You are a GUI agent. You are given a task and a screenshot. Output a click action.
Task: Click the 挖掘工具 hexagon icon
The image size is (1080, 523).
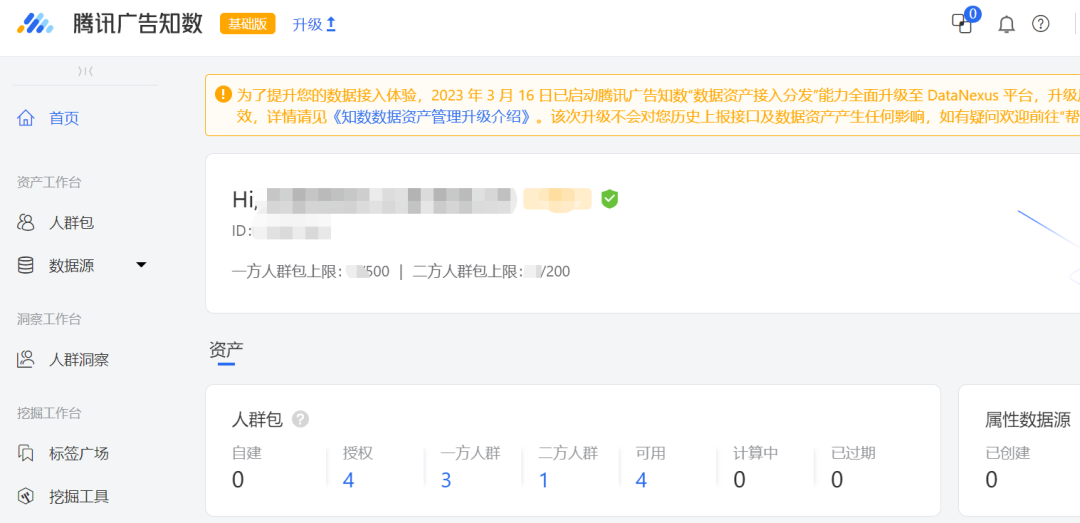[25, 496]
